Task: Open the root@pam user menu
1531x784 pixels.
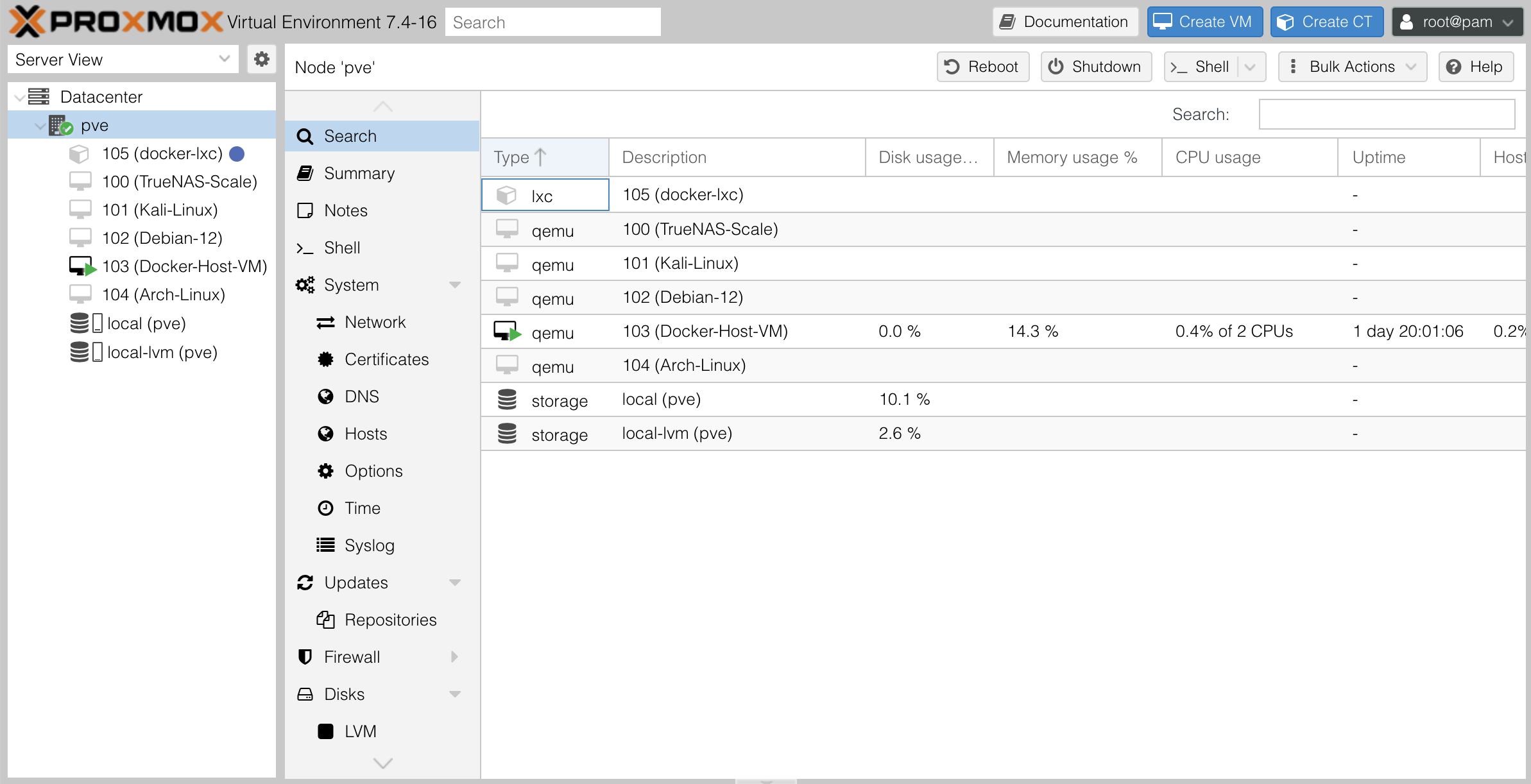Action: 1457,22
